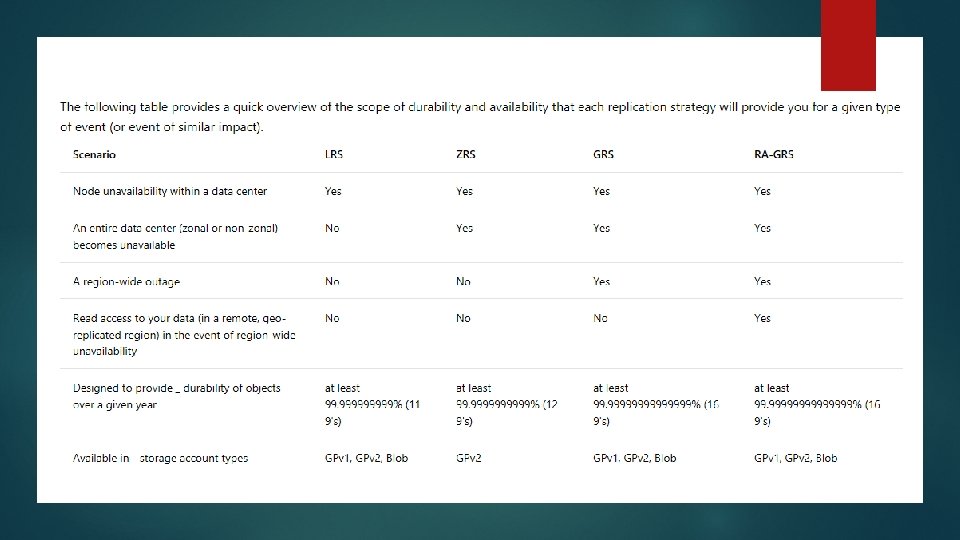Select the LRS column header
This screenshot has height=540, width=960.
333,154
